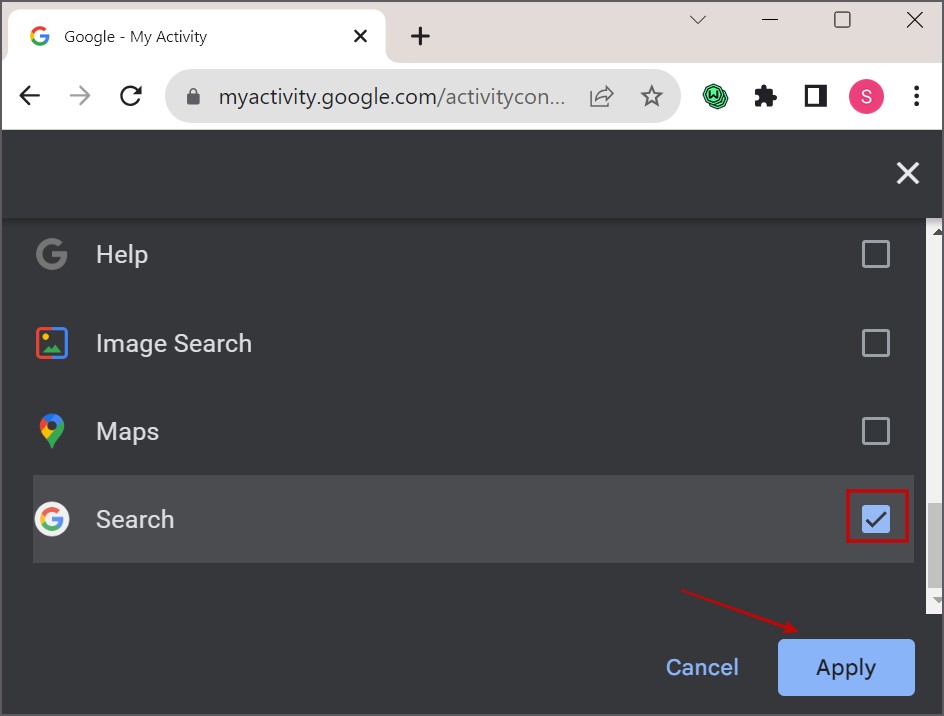Go back to the previous page

point(30,96)
